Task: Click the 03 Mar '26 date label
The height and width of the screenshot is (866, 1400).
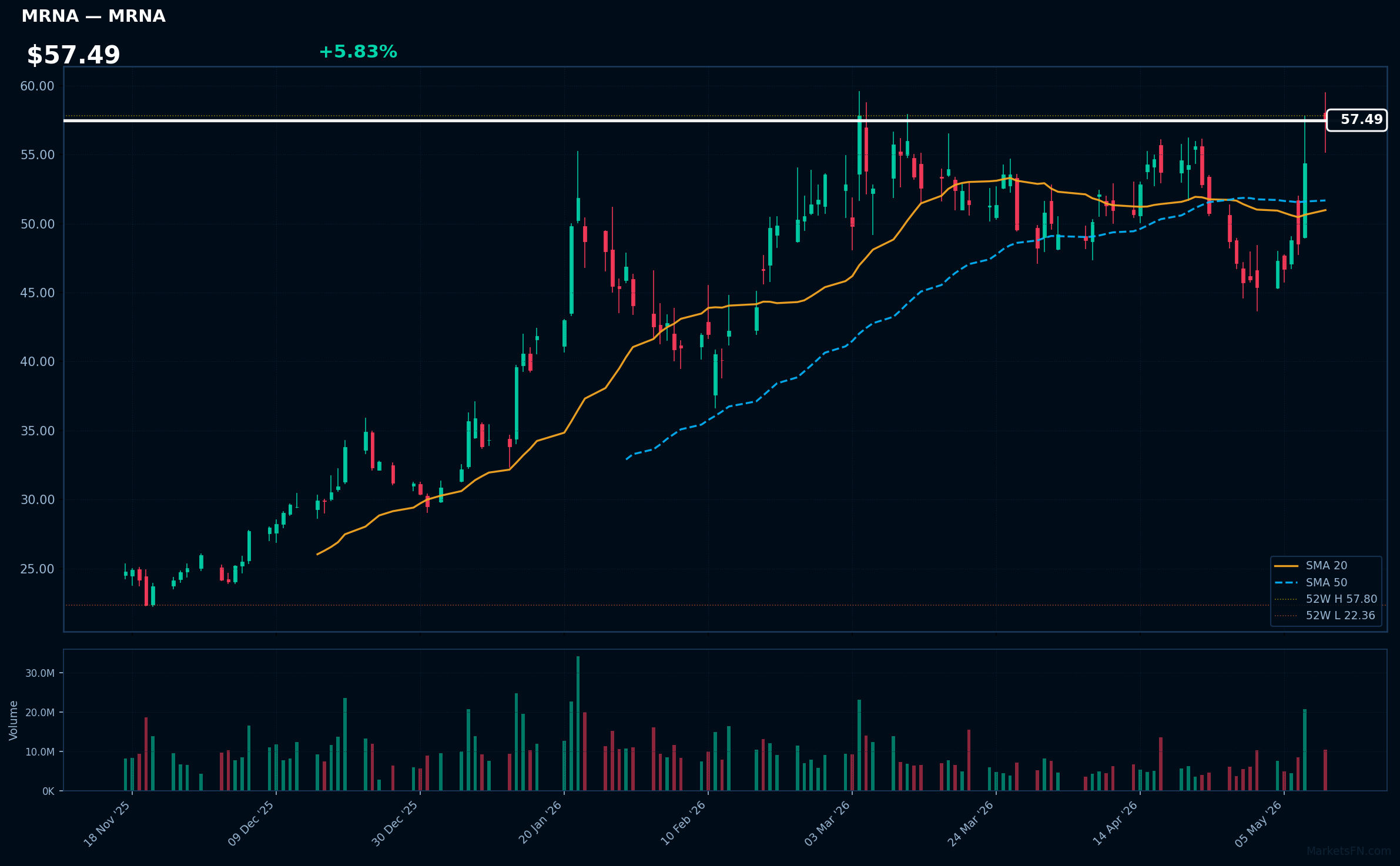Action: [827, 824]
